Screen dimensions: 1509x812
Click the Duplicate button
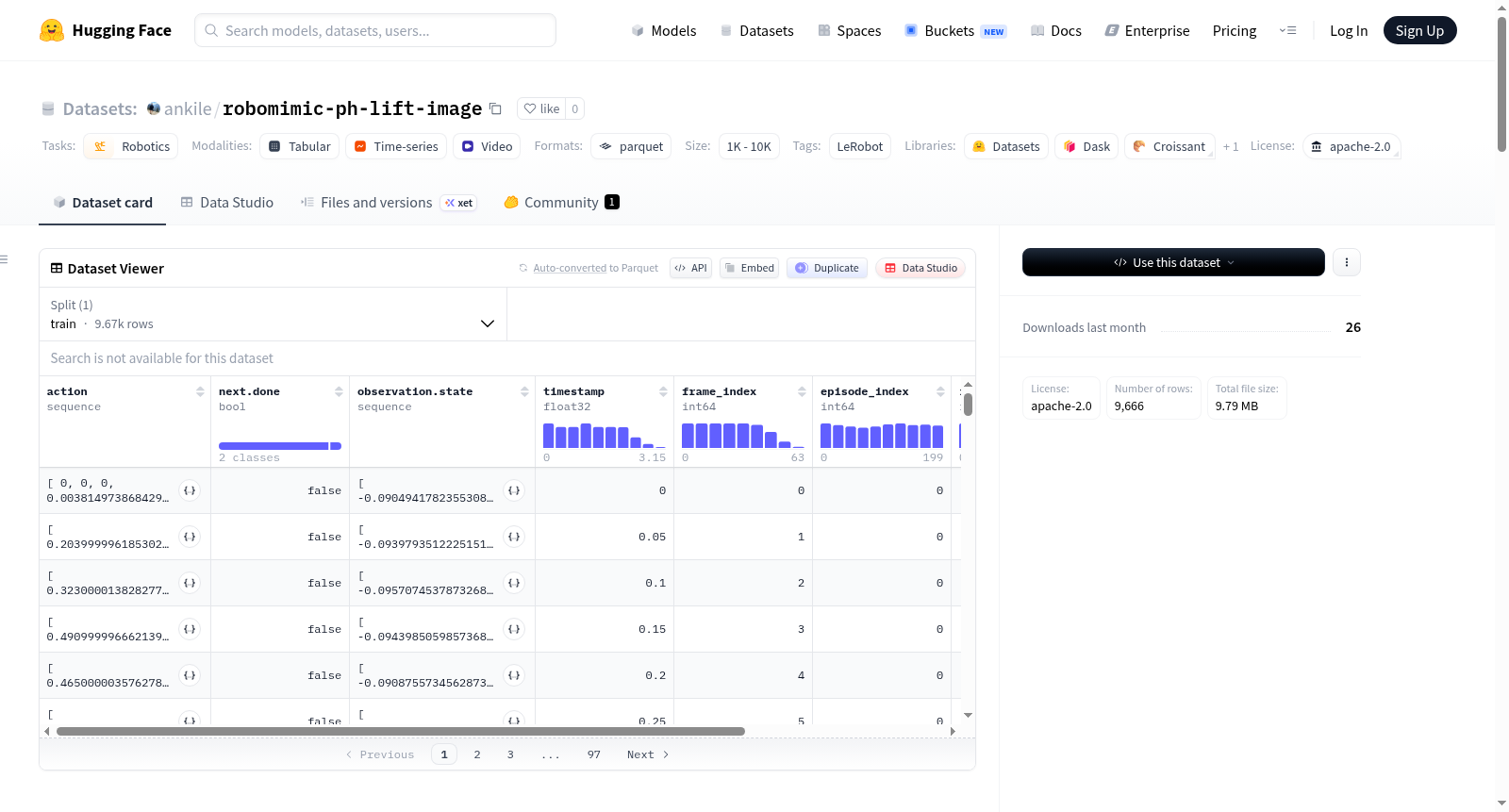point(827,268)
